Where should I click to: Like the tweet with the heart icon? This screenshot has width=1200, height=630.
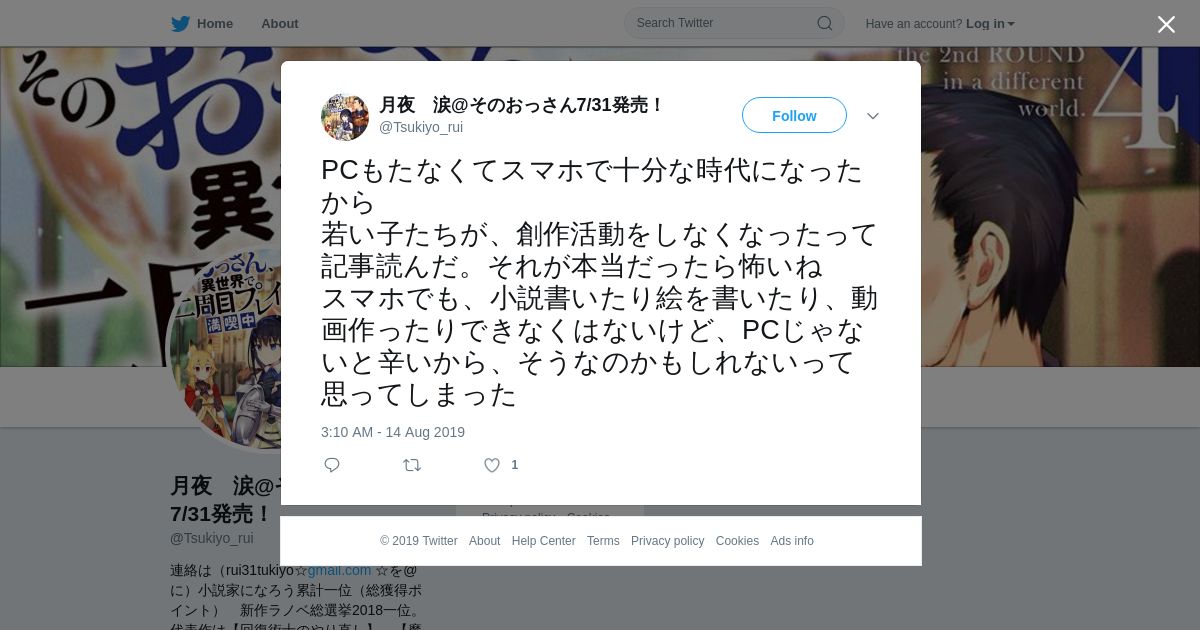[x=492, y=465]
